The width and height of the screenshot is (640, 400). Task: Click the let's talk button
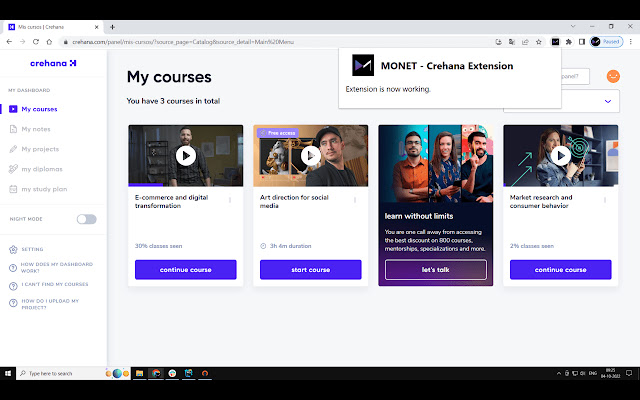(436, 270)
